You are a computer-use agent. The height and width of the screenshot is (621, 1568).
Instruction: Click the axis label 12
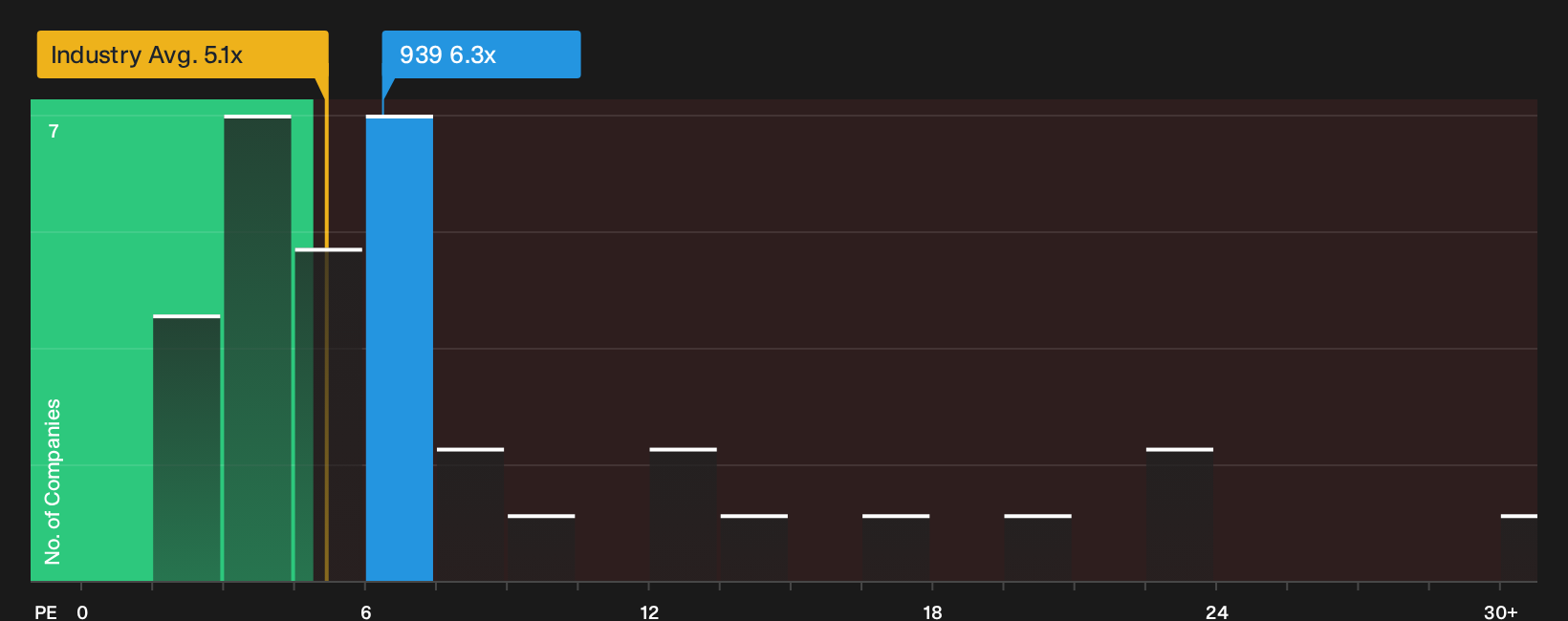(x=649, y=611)
